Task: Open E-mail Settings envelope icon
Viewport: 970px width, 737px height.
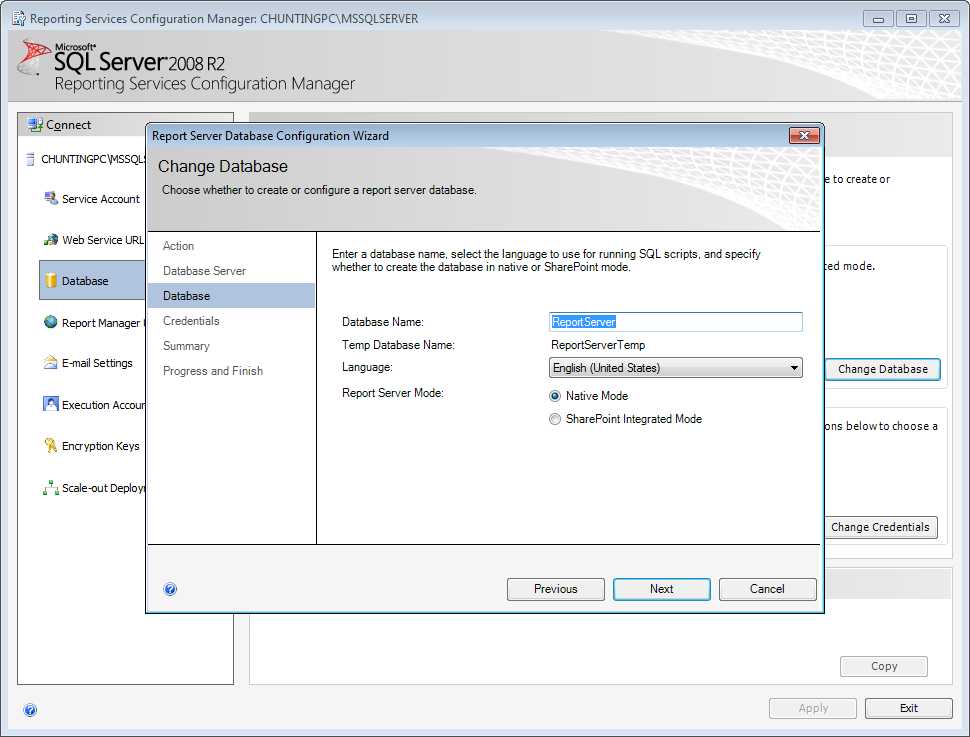Action: coord(51,363)
